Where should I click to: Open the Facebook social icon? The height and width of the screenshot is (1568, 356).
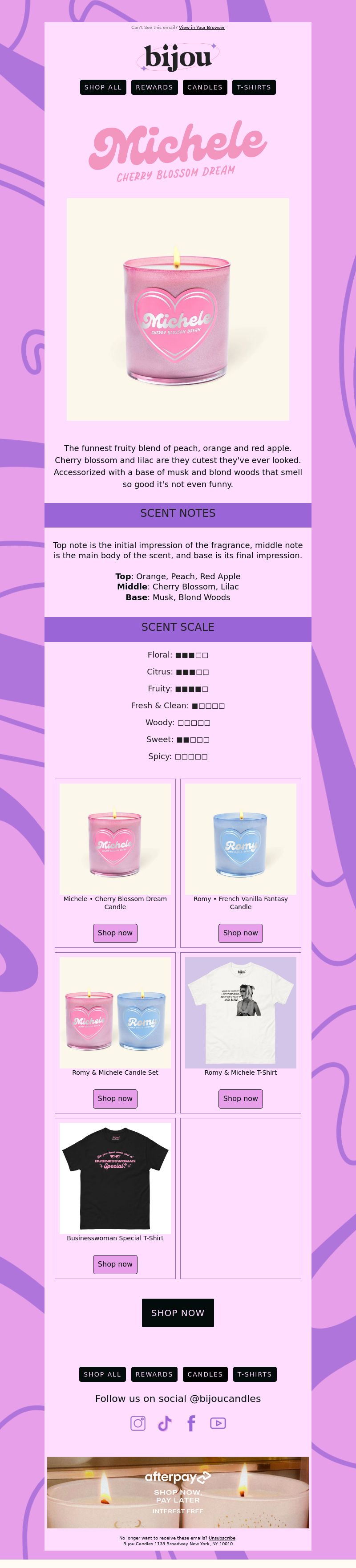191,1423
